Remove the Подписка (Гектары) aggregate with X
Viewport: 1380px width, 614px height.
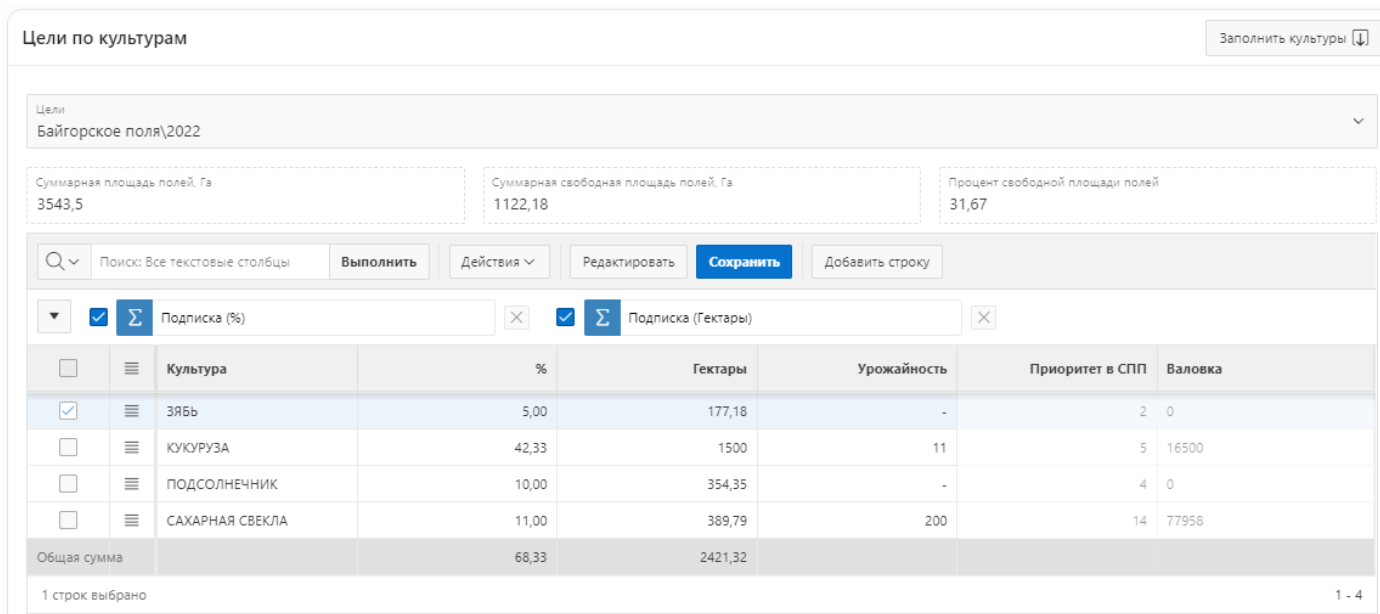coord(984,318)
